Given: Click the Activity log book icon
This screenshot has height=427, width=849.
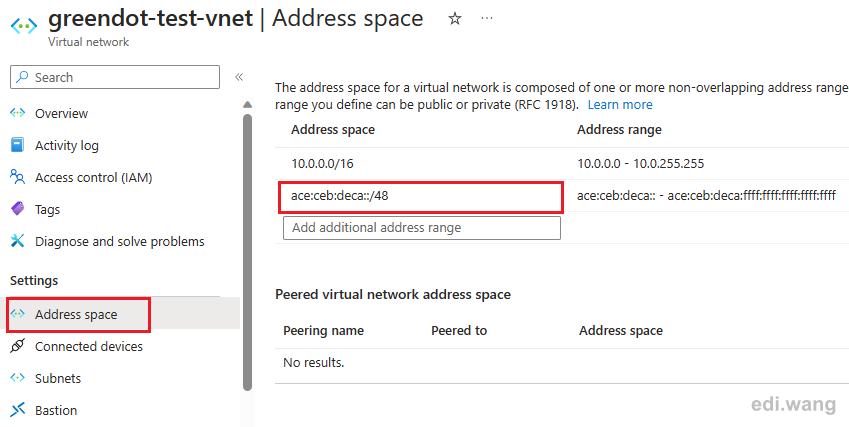Looking at the screenshot, I should click(17, 145).
